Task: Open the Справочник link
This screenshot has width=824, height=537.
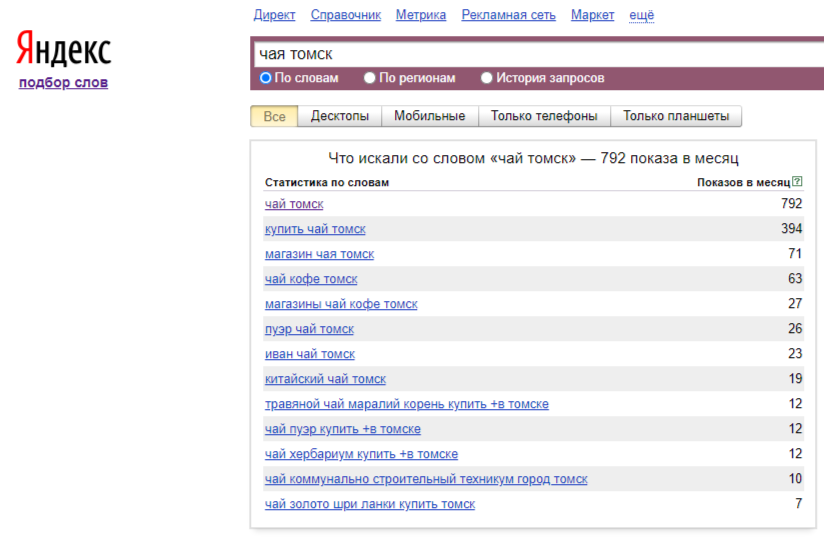Action: point(346,15)
